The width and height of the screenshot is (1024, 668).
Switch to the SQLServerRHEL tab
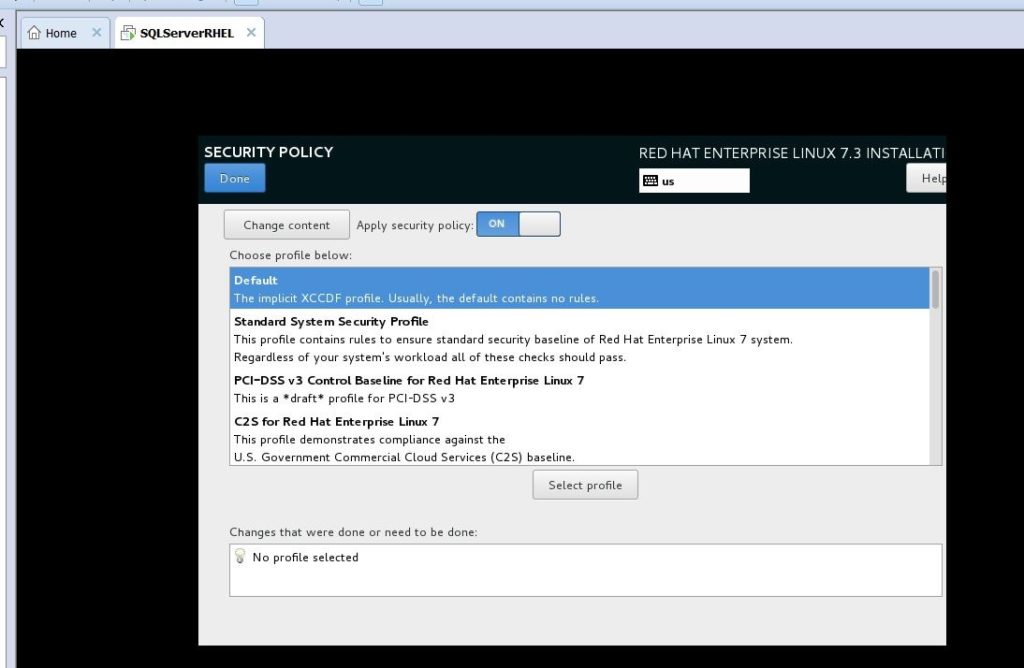tap(187, 33)
